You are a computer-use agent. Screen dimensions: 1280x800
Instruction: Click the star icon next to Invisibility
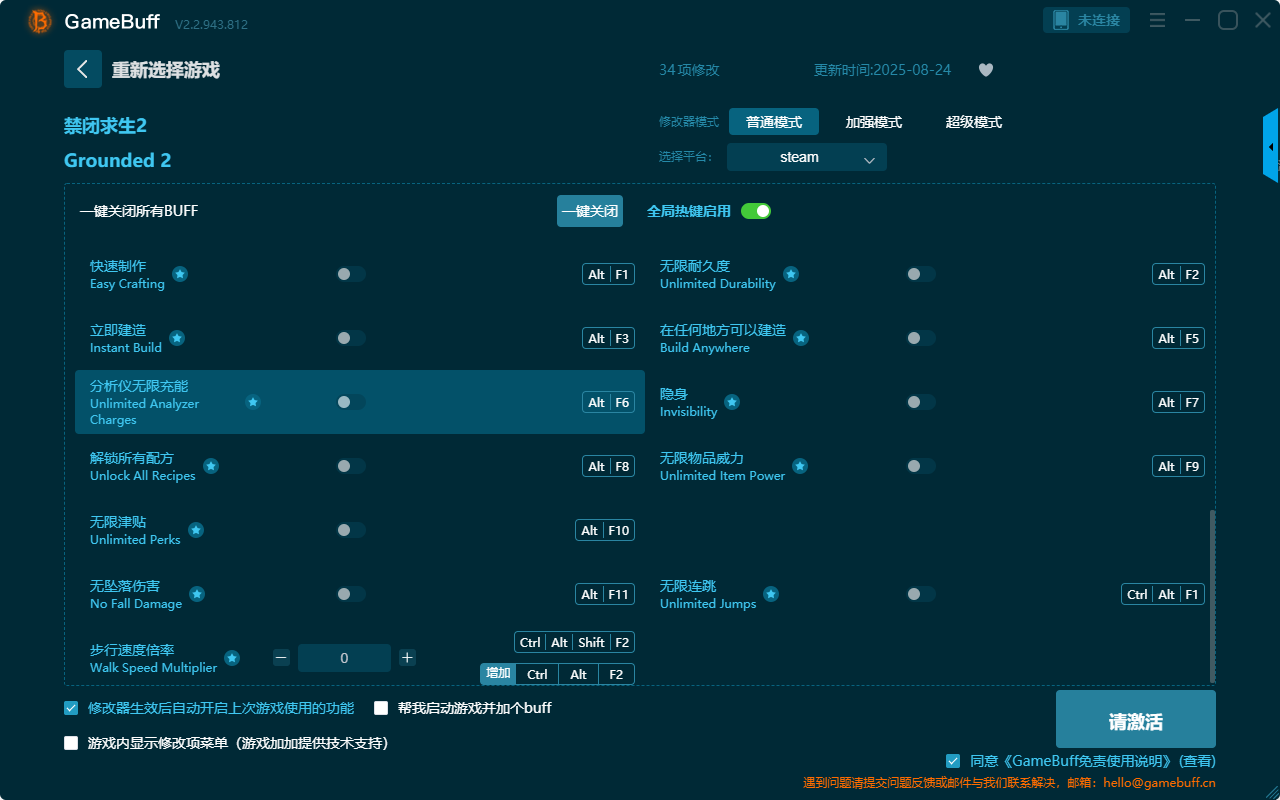[732, 402]
